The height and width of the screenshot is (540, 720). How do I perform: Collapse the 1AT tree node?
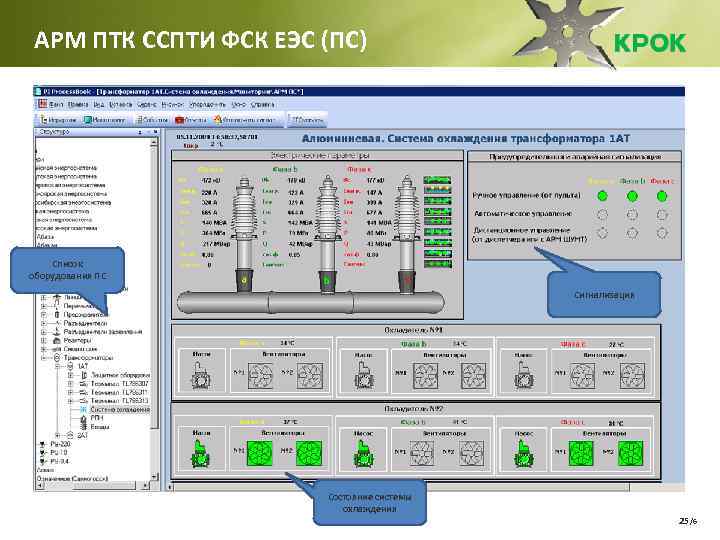pyautogui.click(x=57, y=366)
